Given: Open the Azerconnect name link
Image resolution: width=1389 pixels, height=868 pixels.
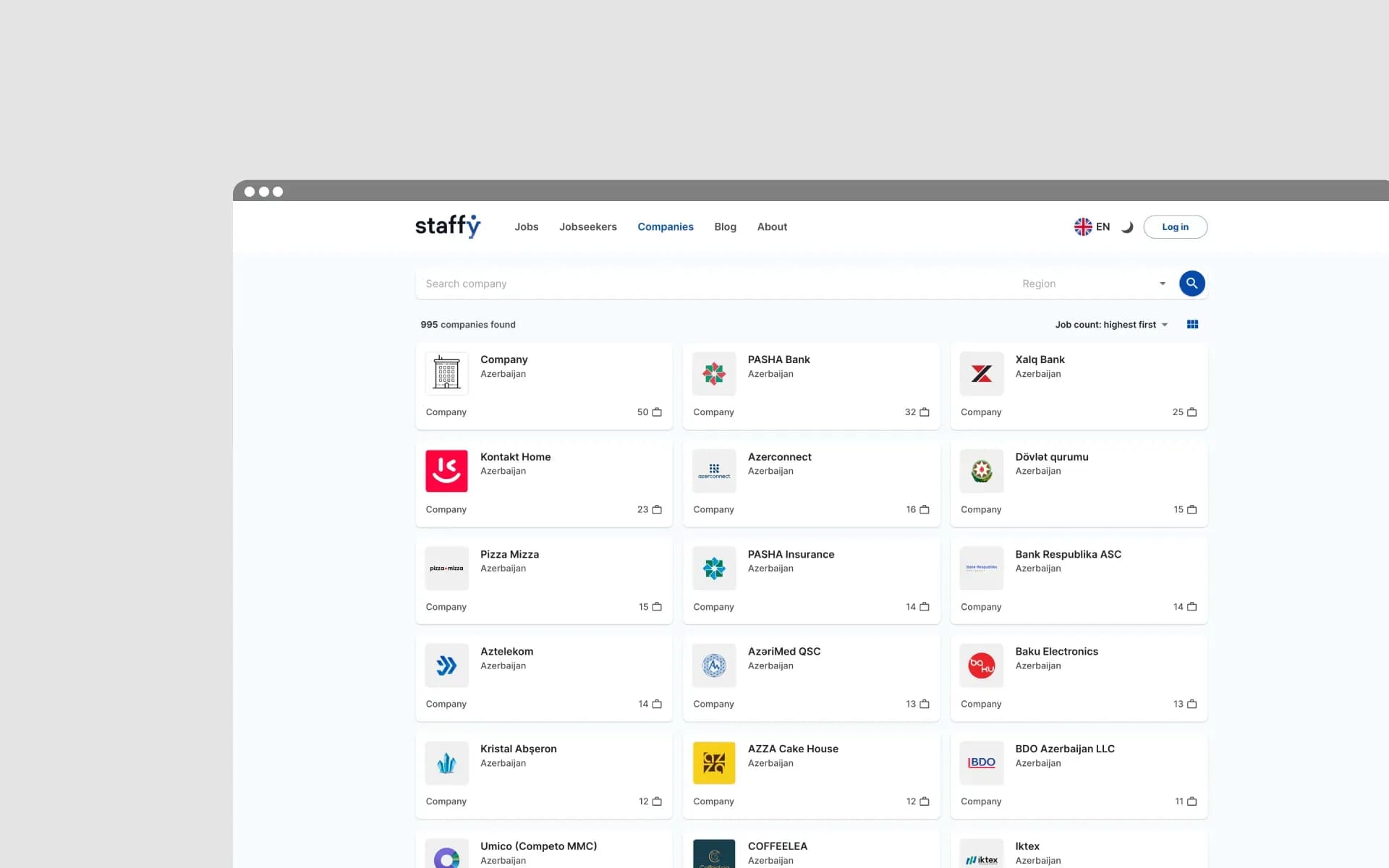Looking at the screenshot, I should [779, 457].
